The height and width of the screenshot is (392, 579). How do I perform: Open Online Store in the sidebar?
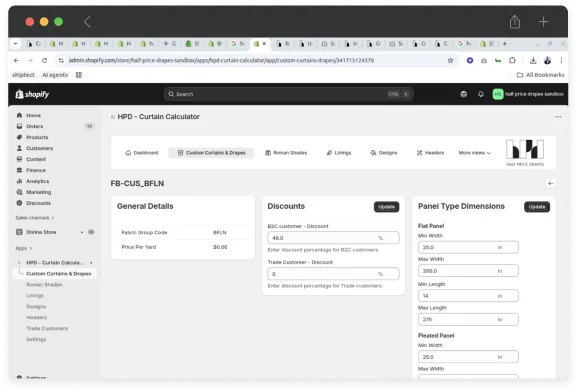tap(41, 232)
